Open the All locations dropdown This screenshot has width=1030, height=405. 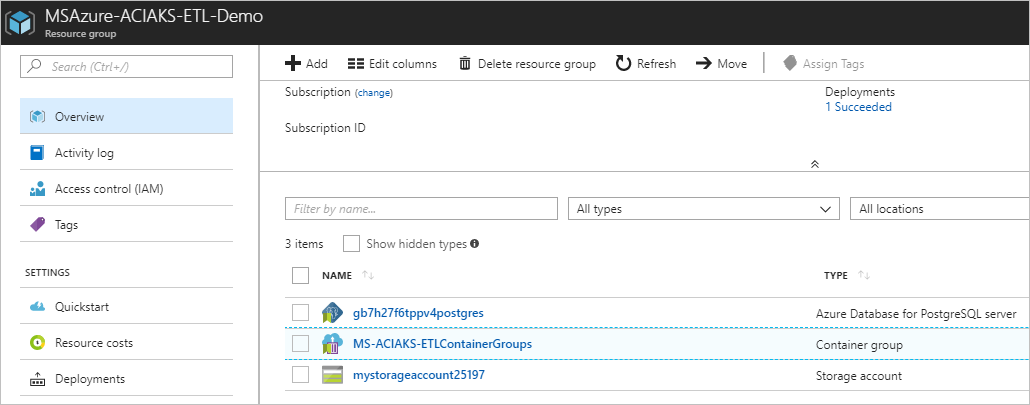[939, 209]
